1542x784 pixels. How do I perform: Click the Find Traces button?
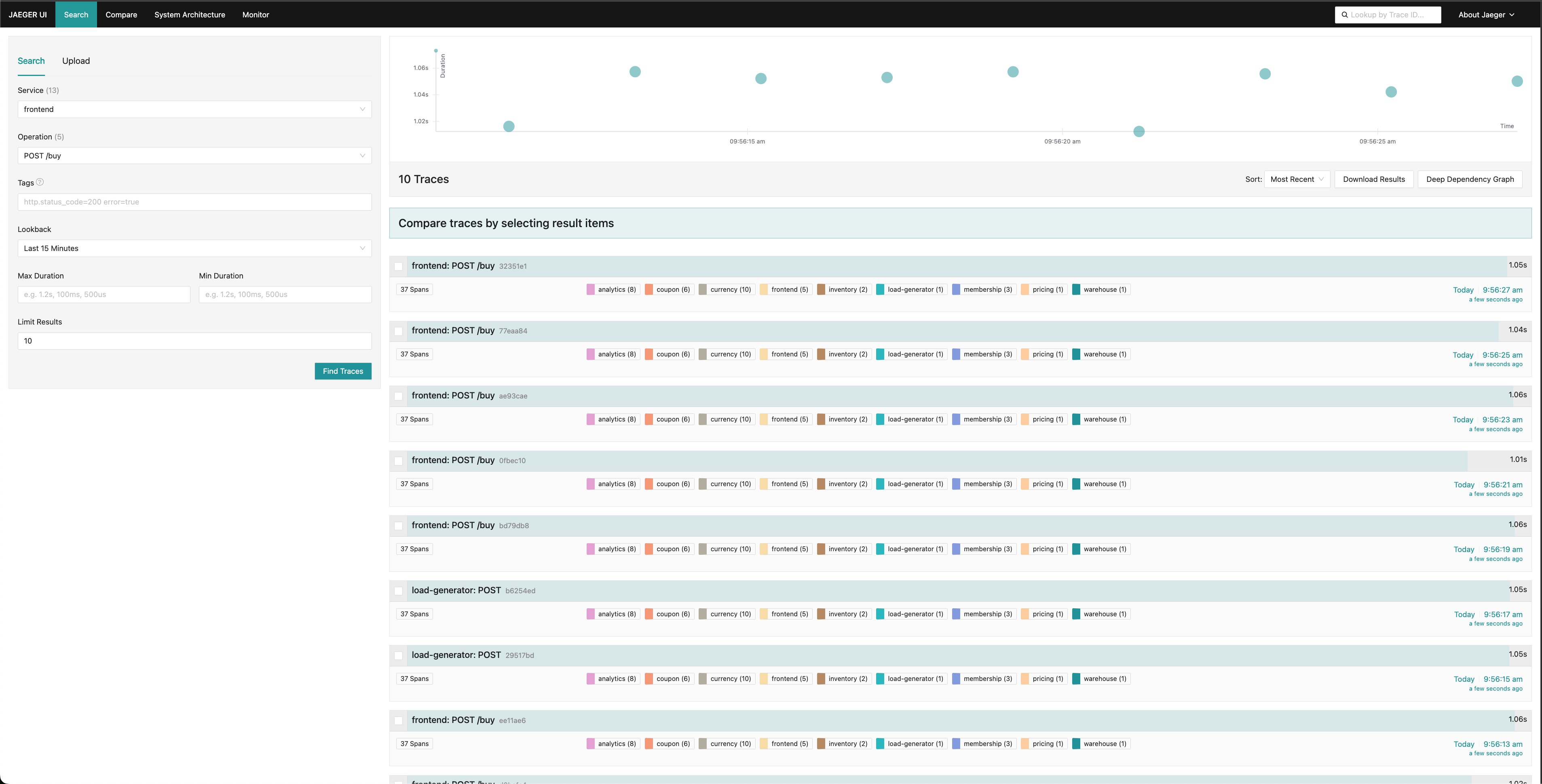(x=343, y=371)
